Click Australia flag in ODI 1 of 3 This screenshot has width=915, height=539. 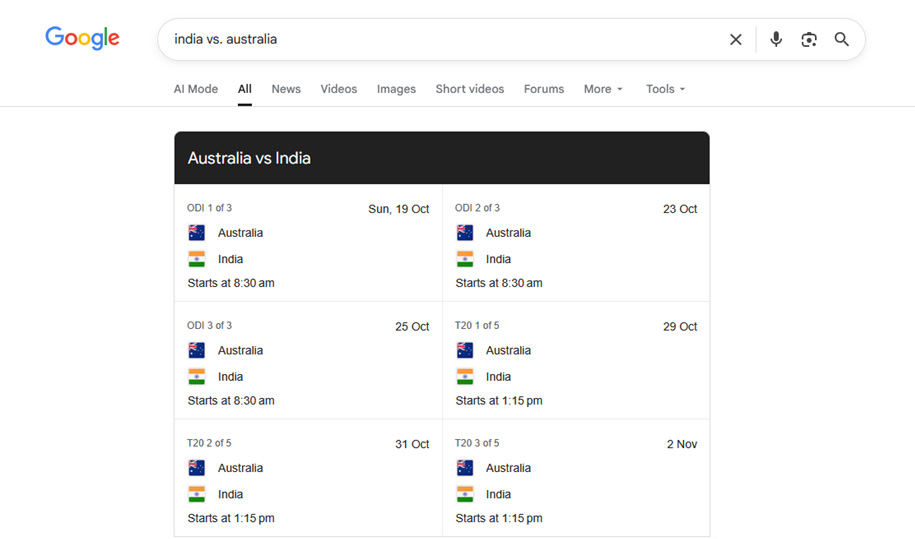coord(197,233)
